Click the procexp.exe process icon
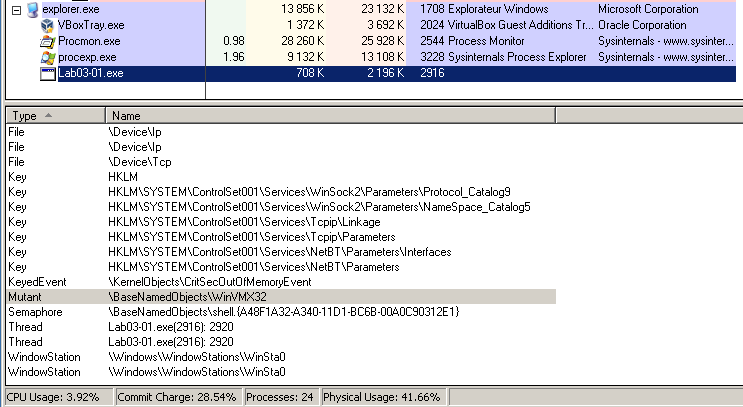743x407 pixels. point(47,57)
